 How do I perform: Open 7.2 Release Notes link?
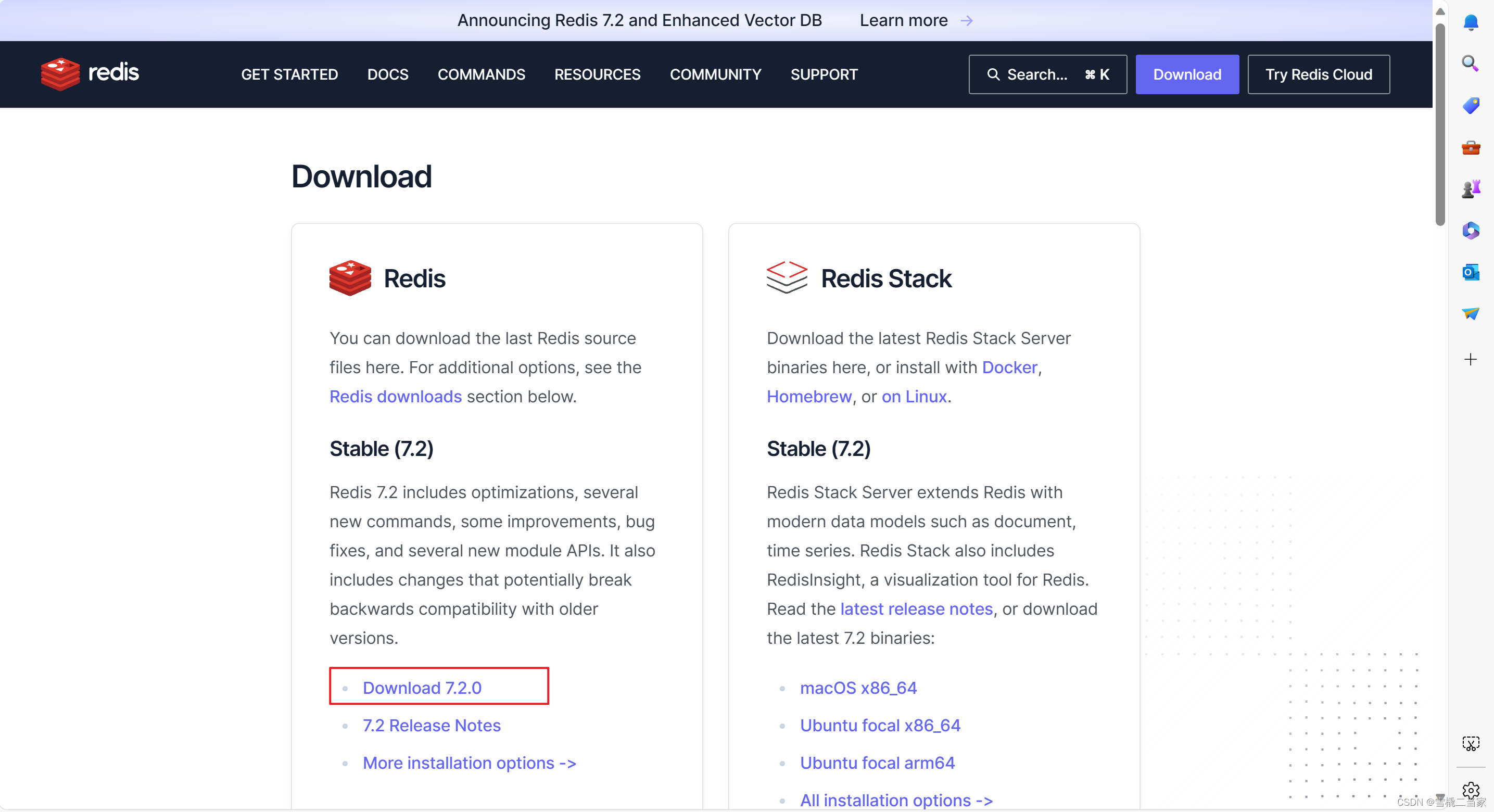432,725
